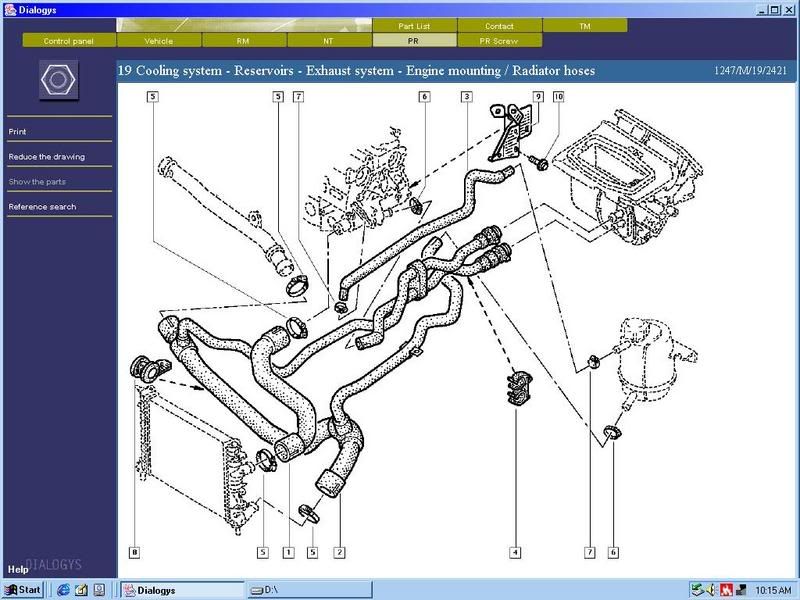
Task: Open the Vehicle selection panel
Action: point(157,41)
